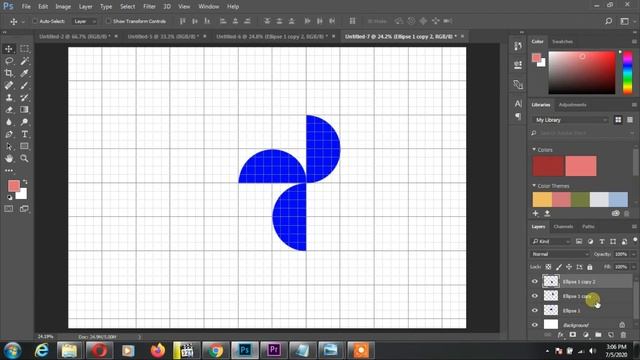Hide the Ellipse 1 copy layer
The width and height of the screenshot is (640, 360).
[535, 296]
